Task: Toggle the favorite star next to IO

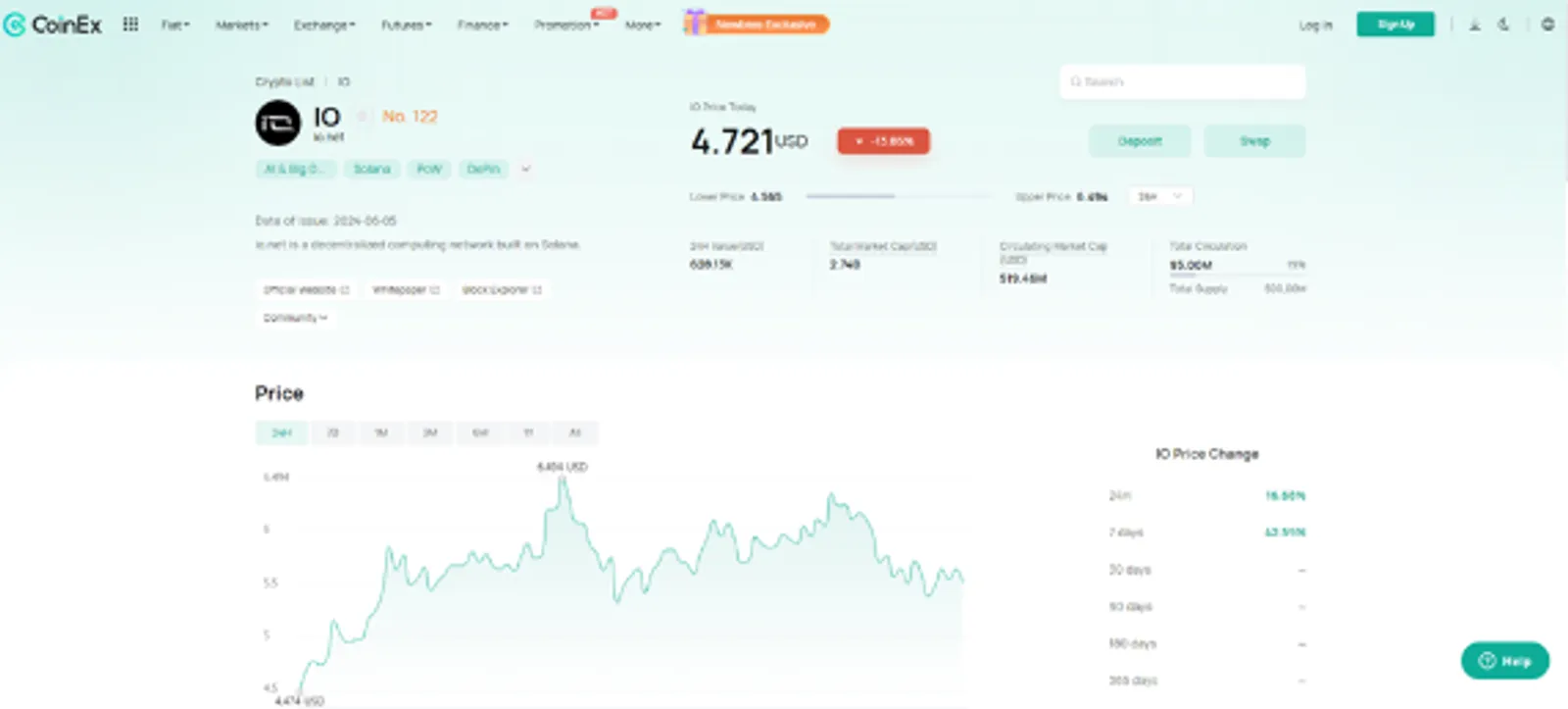Action: click(x=362, y=117)
